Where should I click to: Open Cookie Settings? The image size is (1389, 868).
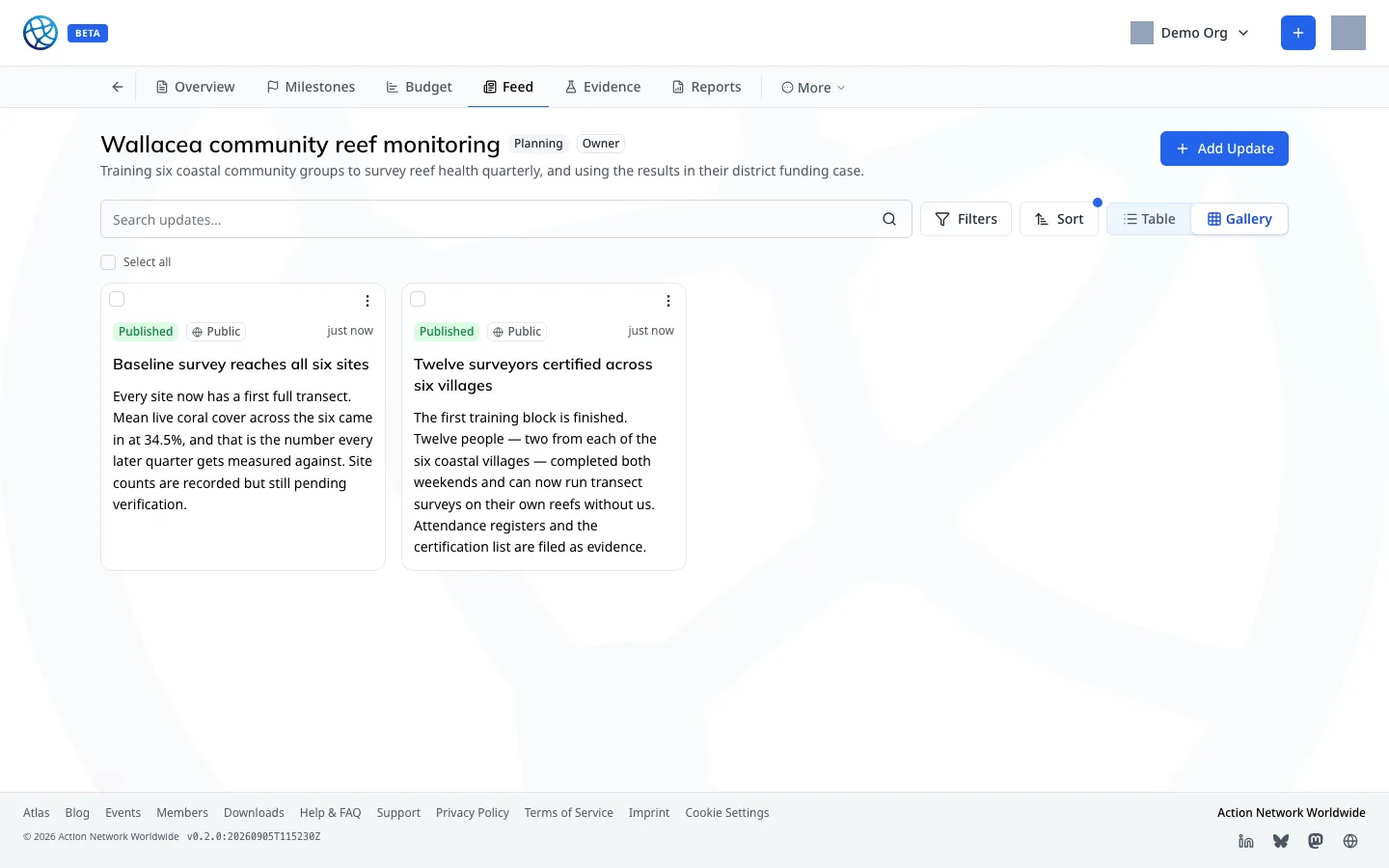coord(727,813)
